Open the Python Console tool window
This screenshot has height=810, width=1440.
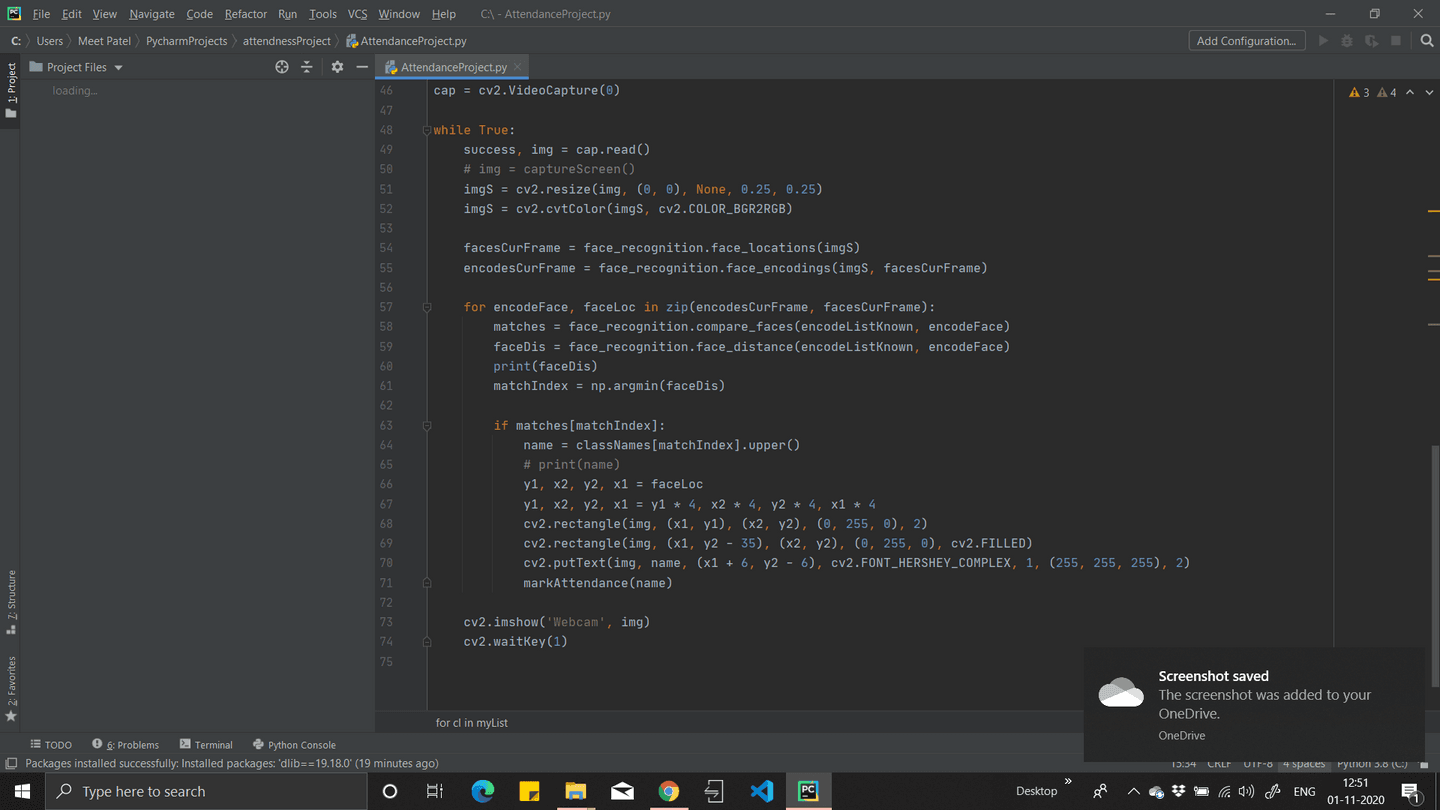pos(294,744)
